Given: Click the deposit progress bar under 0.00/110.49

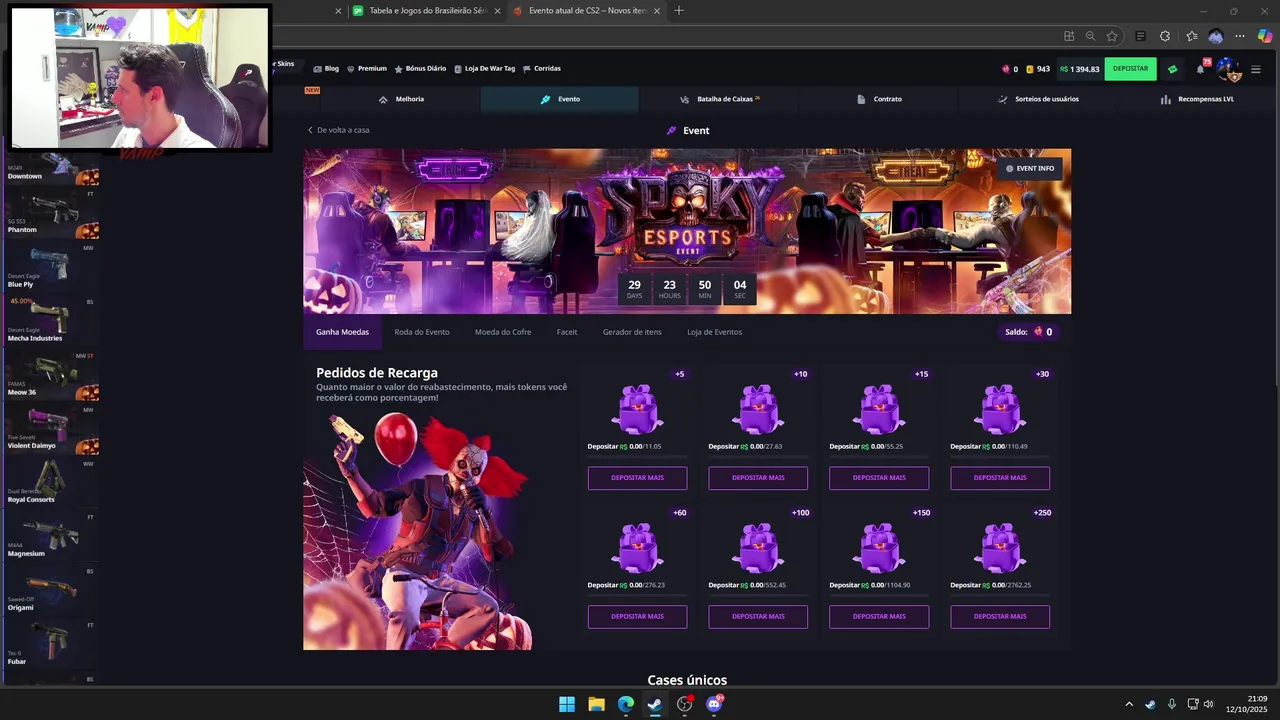Looking at the screenshot, I should [x=1000, y=457].
